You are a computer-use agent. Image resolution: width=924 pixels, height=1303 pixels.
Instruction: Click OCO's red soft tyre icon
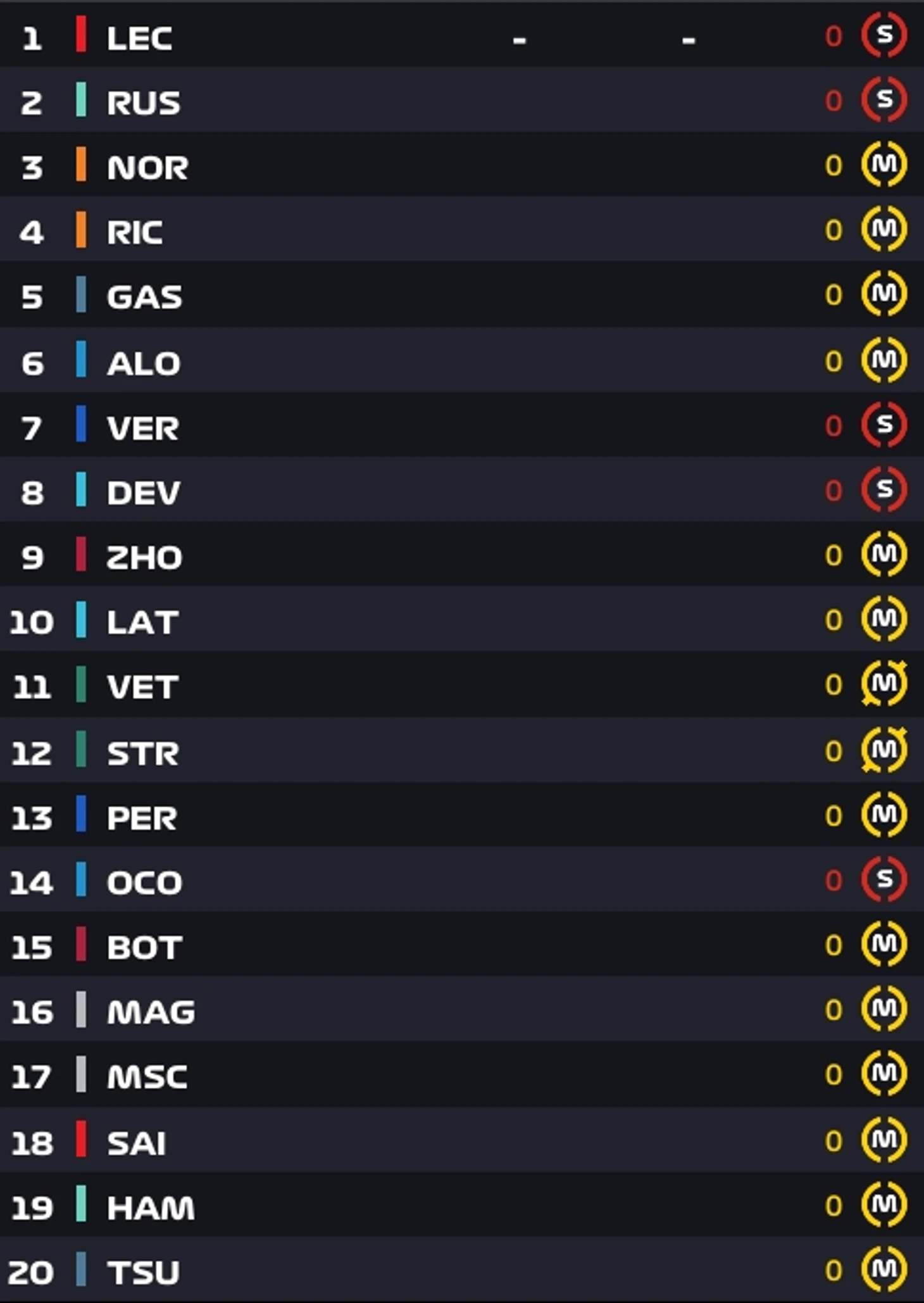(884, 879)
